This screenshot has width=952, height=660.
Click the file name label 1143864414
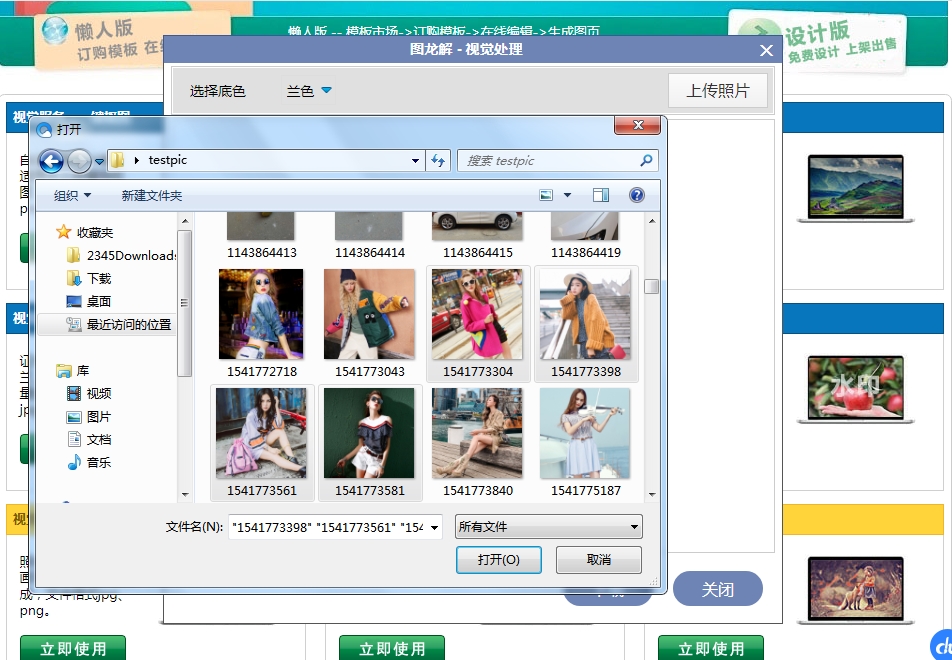(370, 253)
